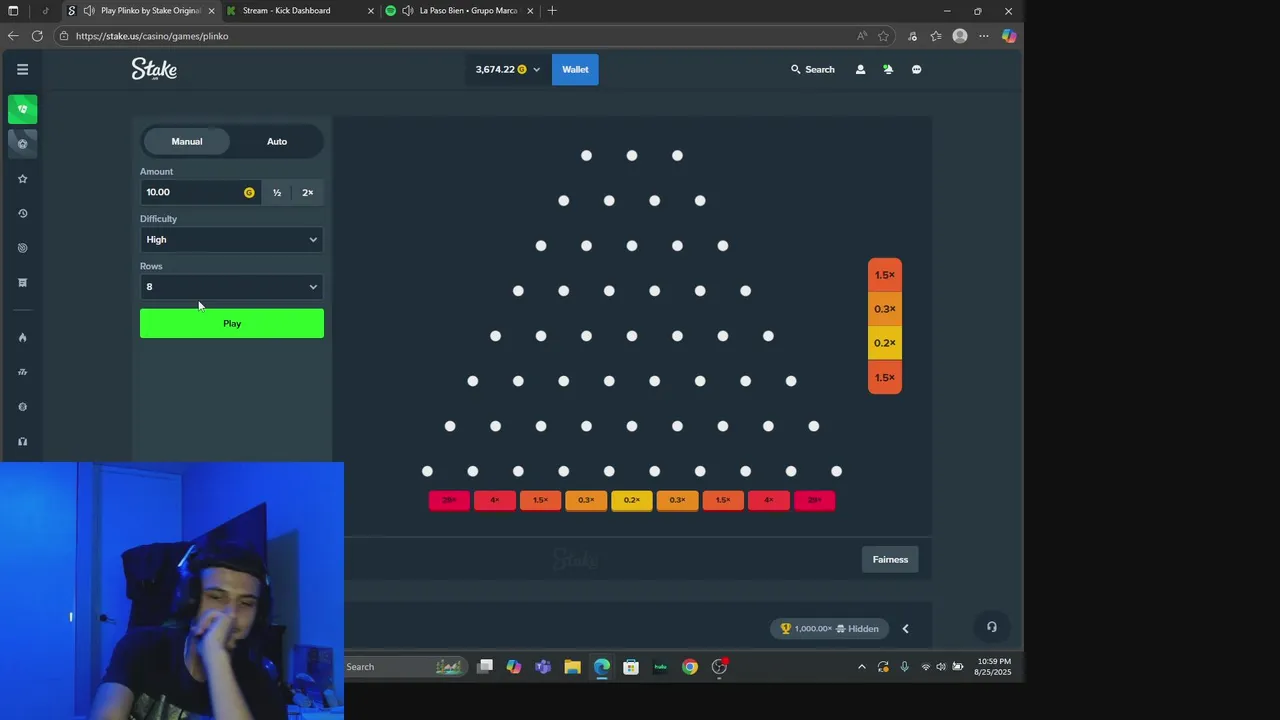Switch to the pinned TikTok tab

point(45,11)
